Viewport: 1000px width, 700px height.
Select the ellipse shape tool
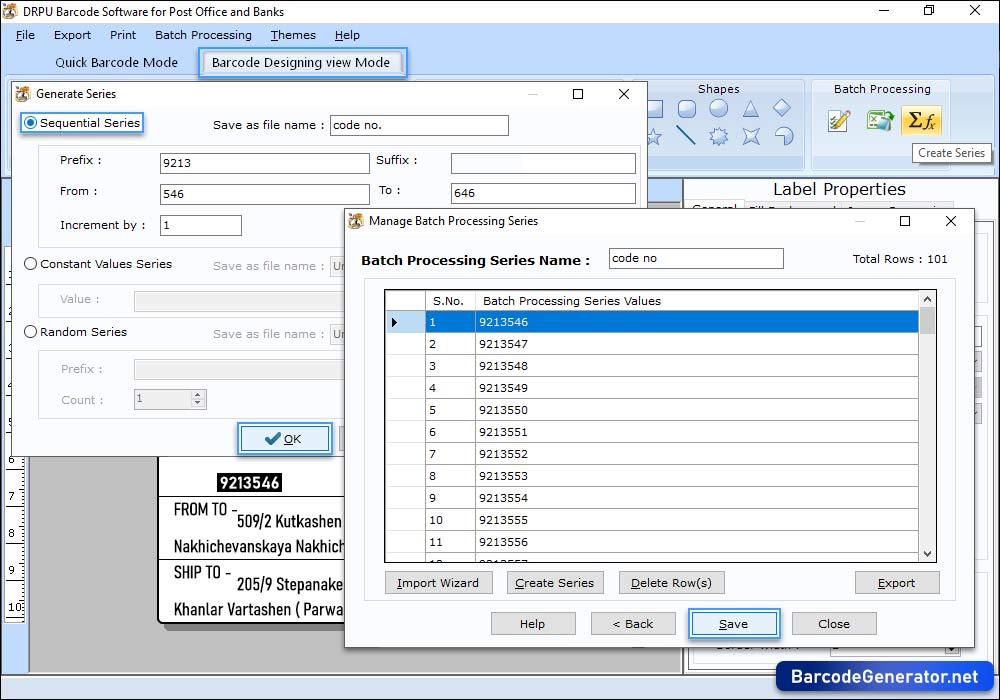point(719,109)
